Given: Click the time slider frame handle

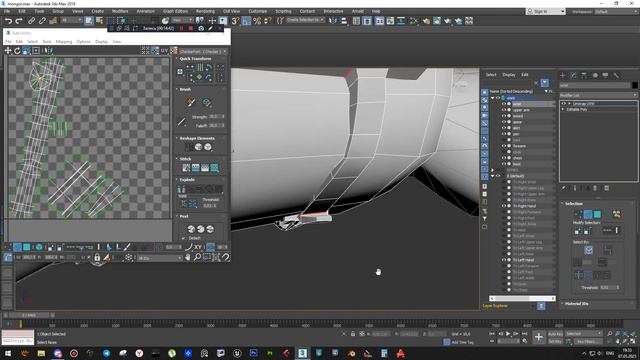Looking at the screenshot, I should (x=29, y=316).
